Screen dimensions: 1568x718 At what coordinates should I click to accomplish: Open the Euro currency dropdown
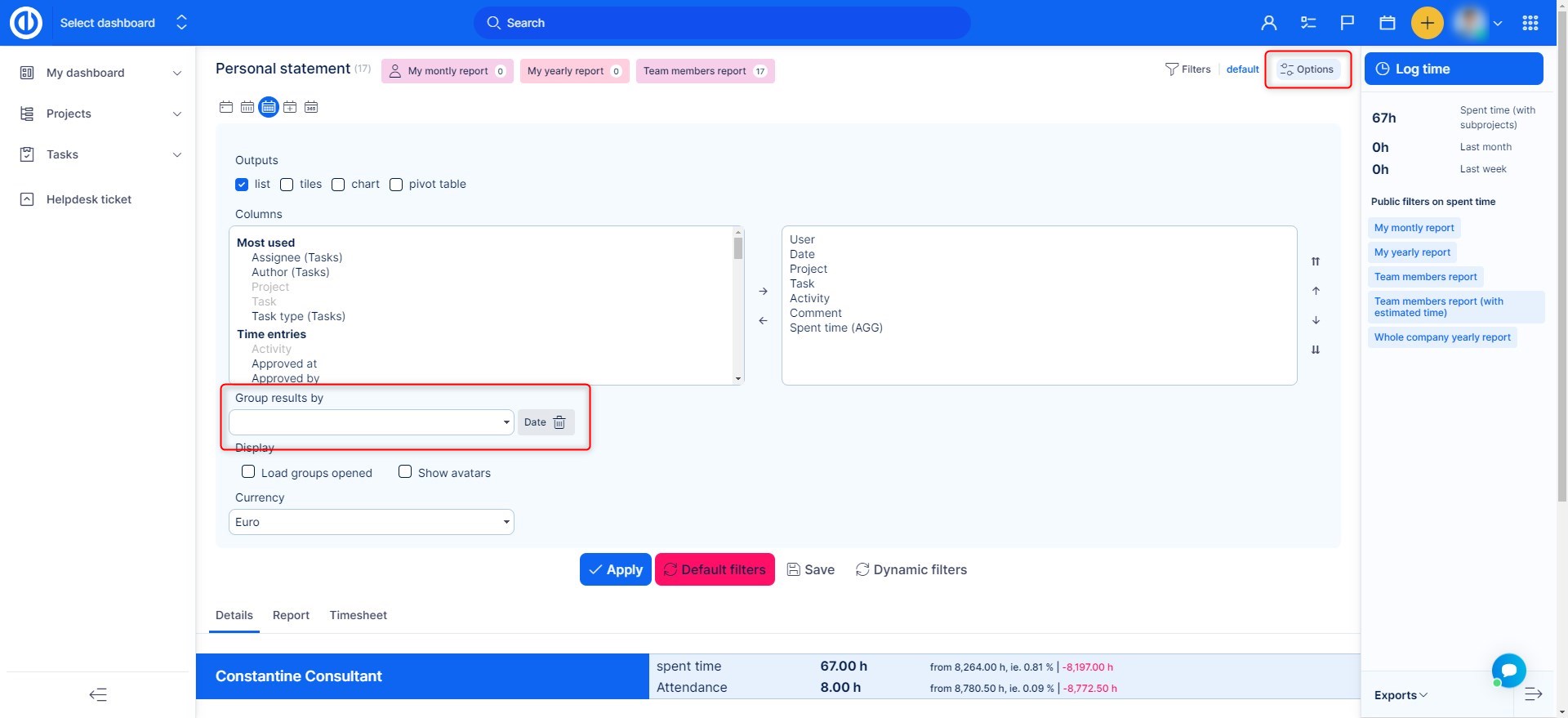(371, 522)
